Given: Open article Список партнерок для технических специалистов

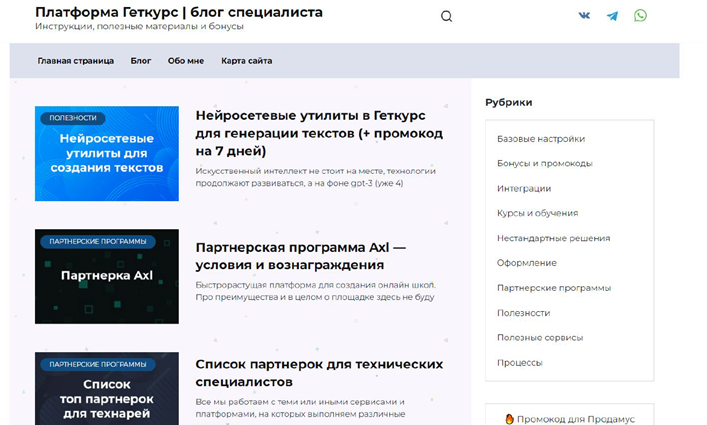Looking at the screenshot, I should (x=319, y=373).
